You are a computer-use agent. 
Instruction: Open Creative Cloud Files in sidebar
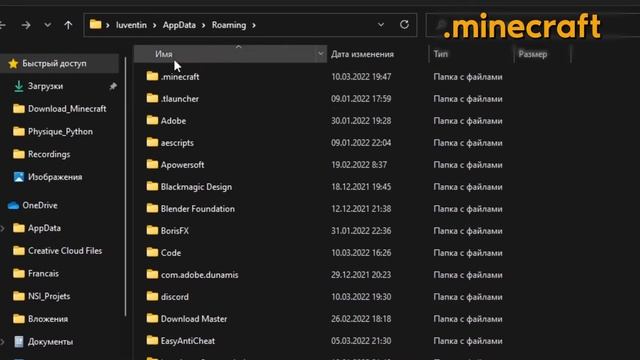[x=65, y=251]
